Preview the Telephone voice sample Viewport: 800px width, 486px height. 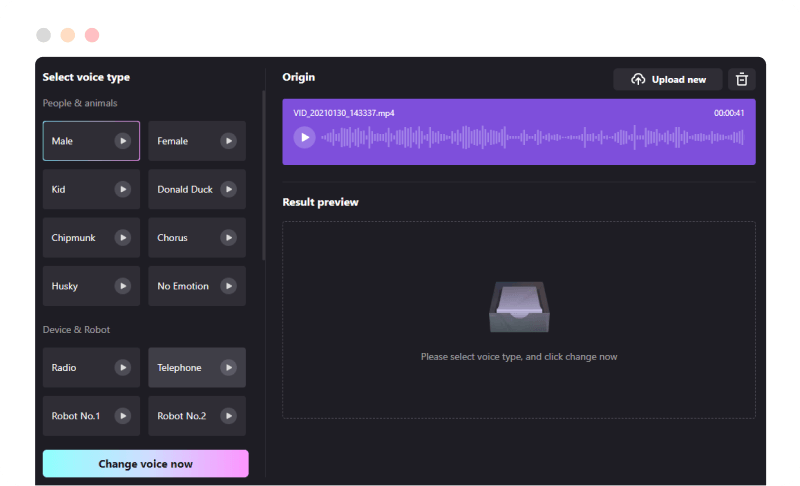(229, 368)
